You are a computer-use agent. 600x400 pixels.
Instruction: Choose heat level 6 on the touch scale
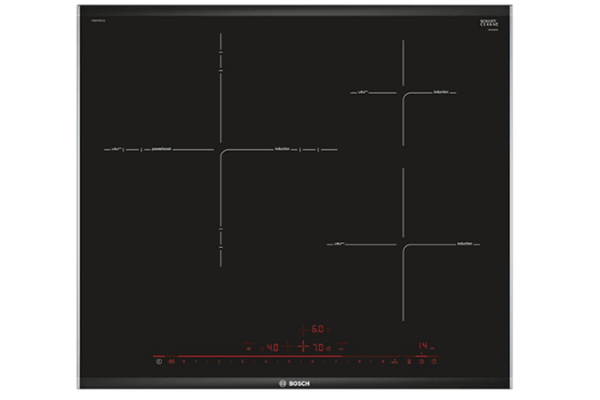pyautogui.click(x=312, y=361)
